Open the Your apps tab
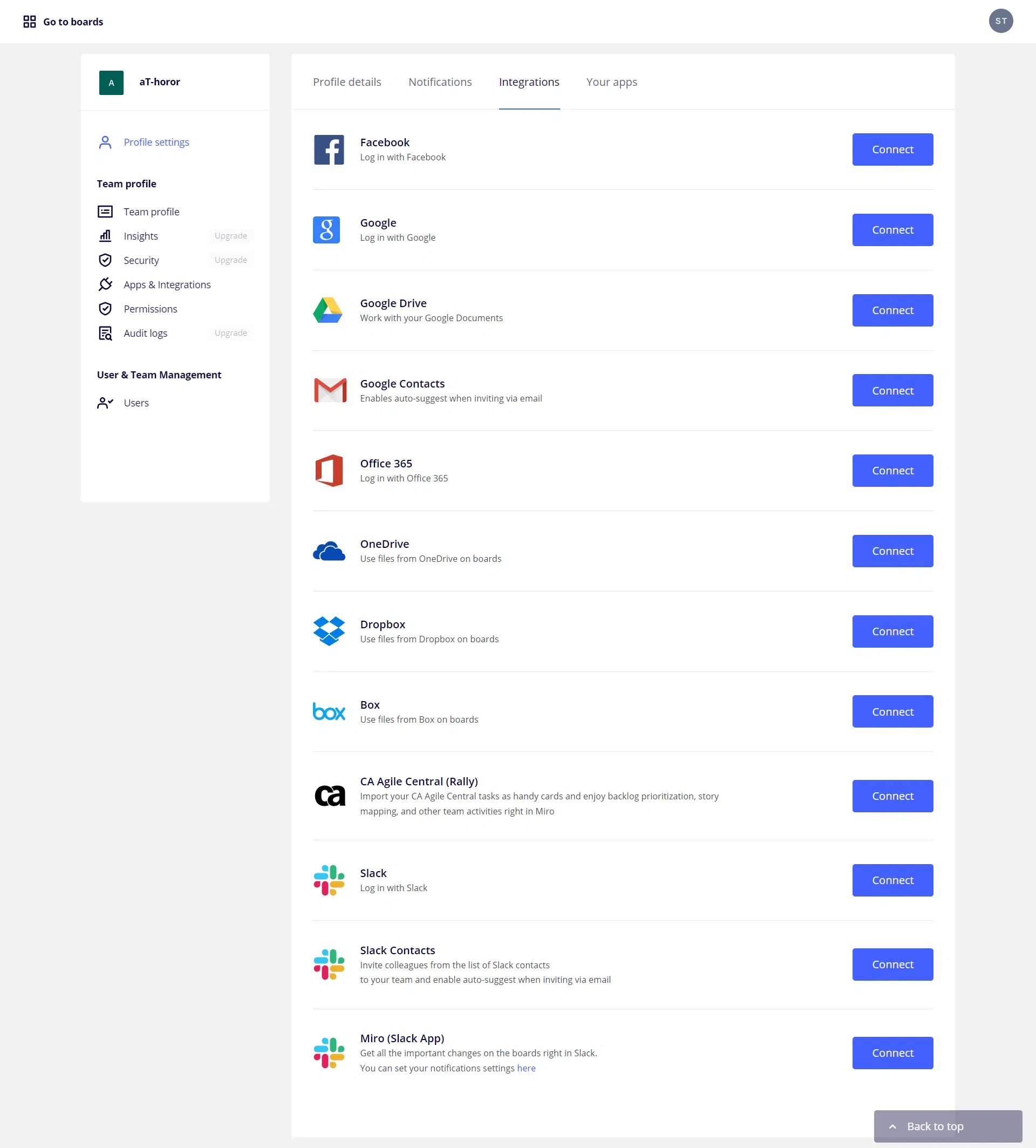 point(612,82)
